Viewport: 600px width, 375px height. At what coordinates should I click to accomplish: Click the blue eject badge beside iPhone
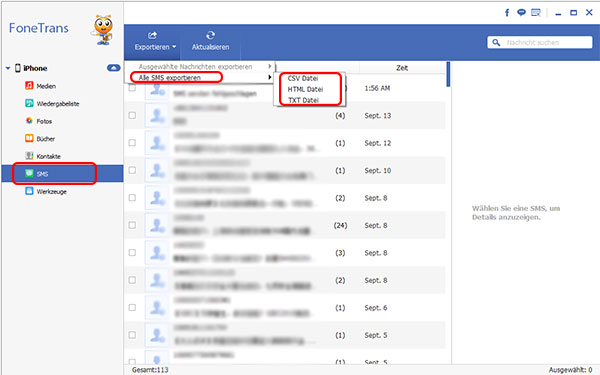pyautogui.click(x=114, y=68)
